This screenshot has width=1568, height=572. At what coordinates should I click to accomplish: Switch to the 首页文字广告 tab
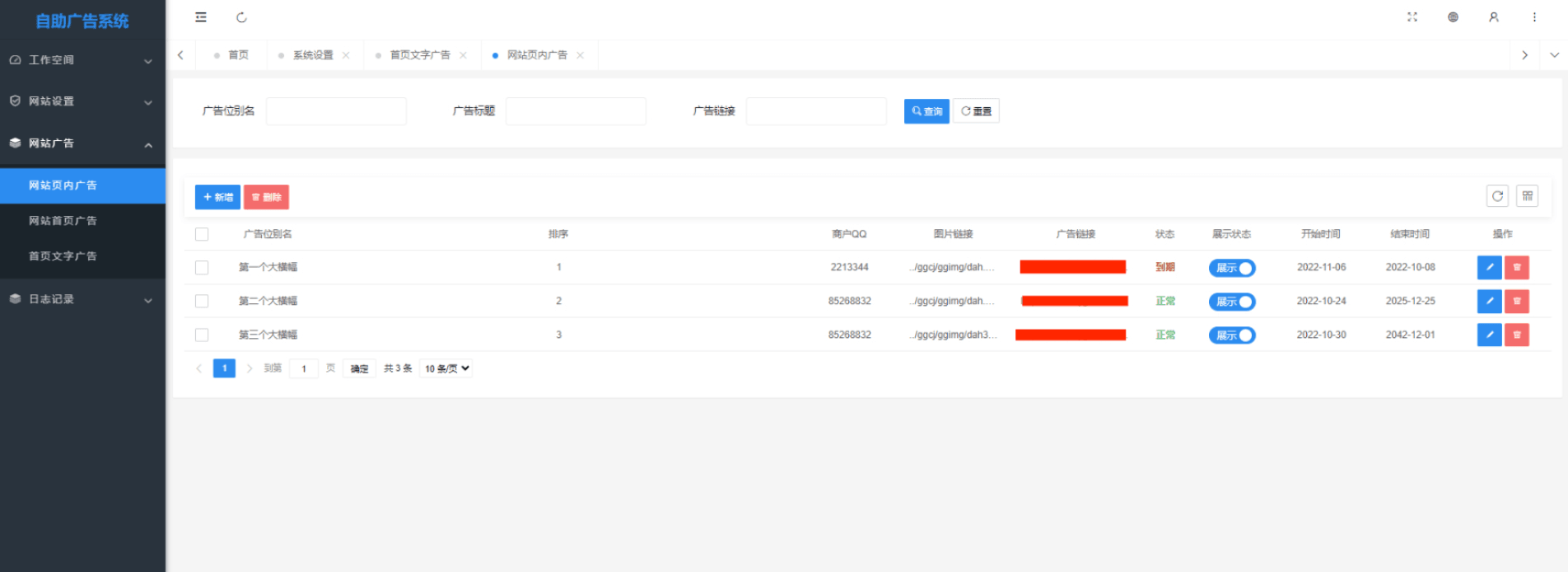420,55
